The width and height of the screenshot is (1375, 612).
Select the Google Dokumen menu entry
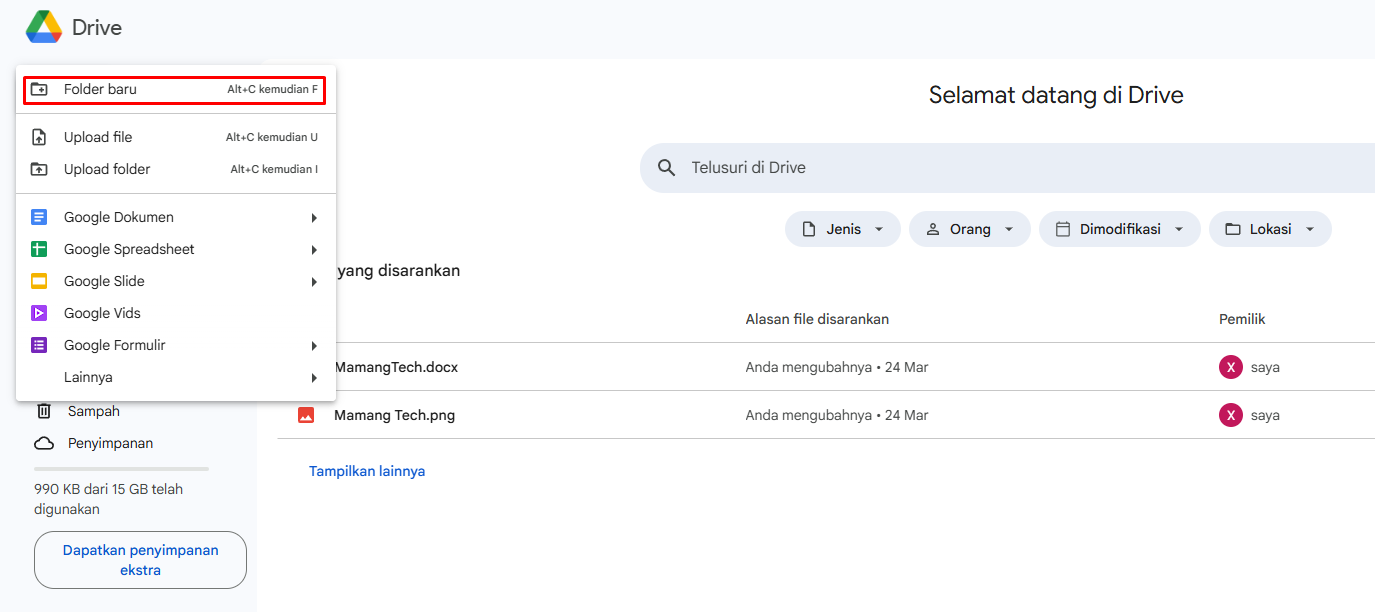(x=175, y=217)
